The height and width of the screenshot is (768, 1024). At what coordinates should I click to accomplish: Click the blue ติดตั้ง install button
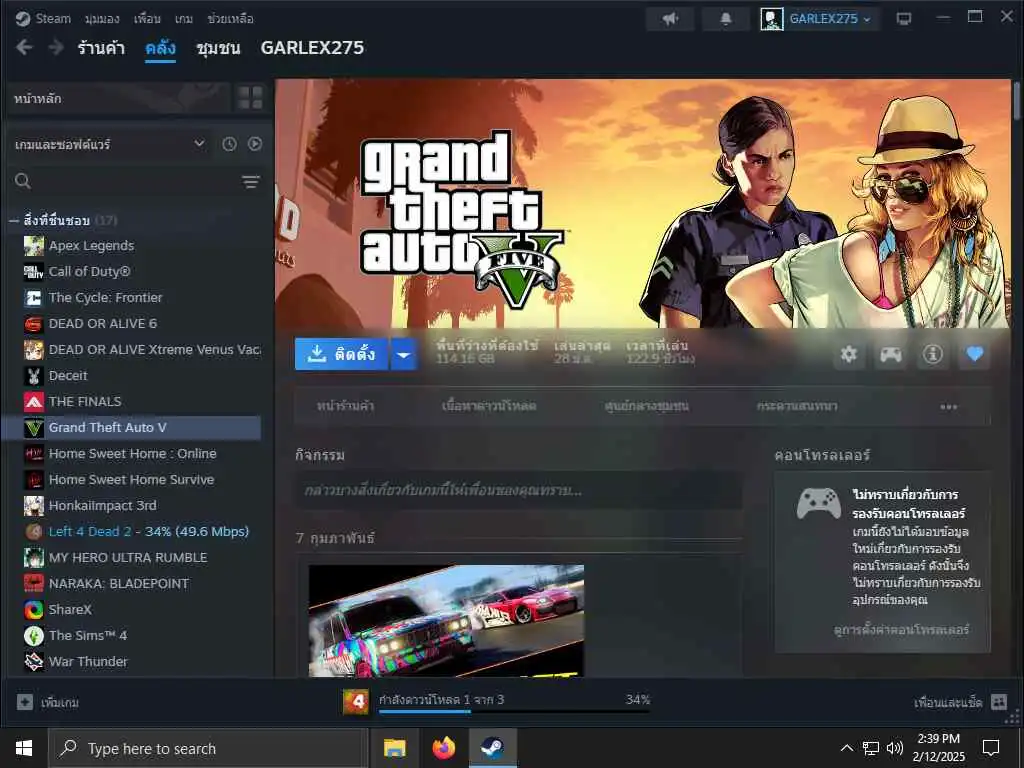(342, 354)
